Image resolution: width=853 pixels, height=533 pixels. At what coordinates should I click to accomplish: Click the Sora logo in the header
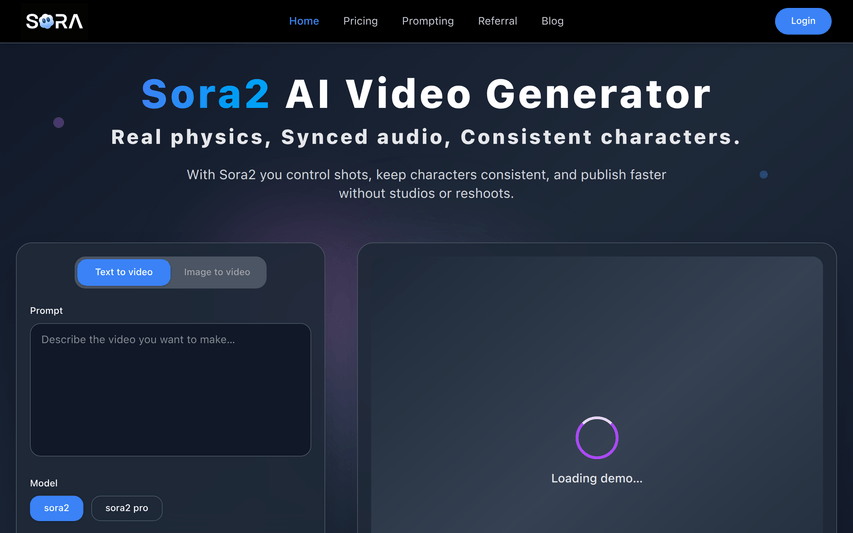[54, 21]
